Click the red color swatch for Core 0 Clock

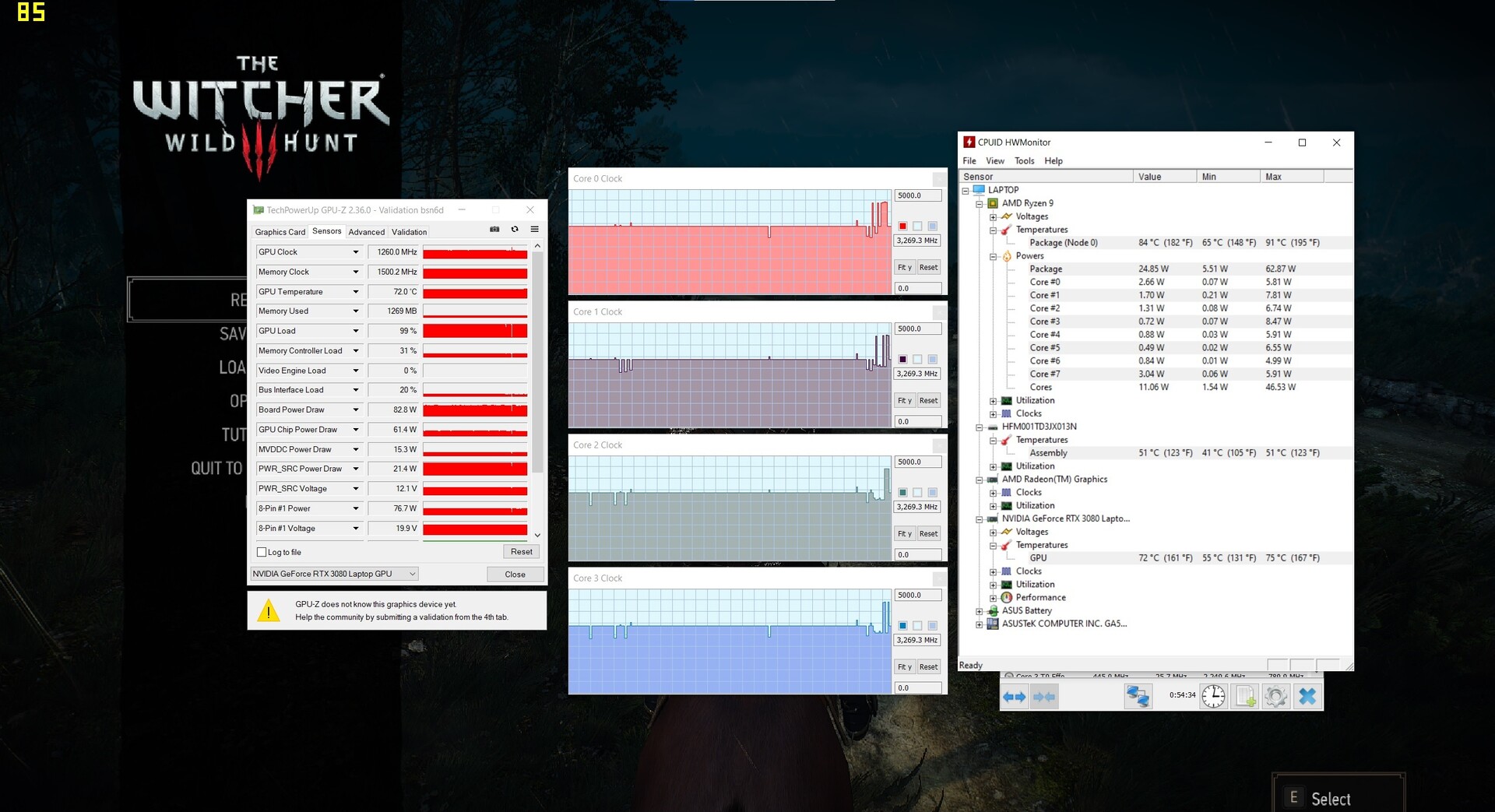[x=903, y=227]
